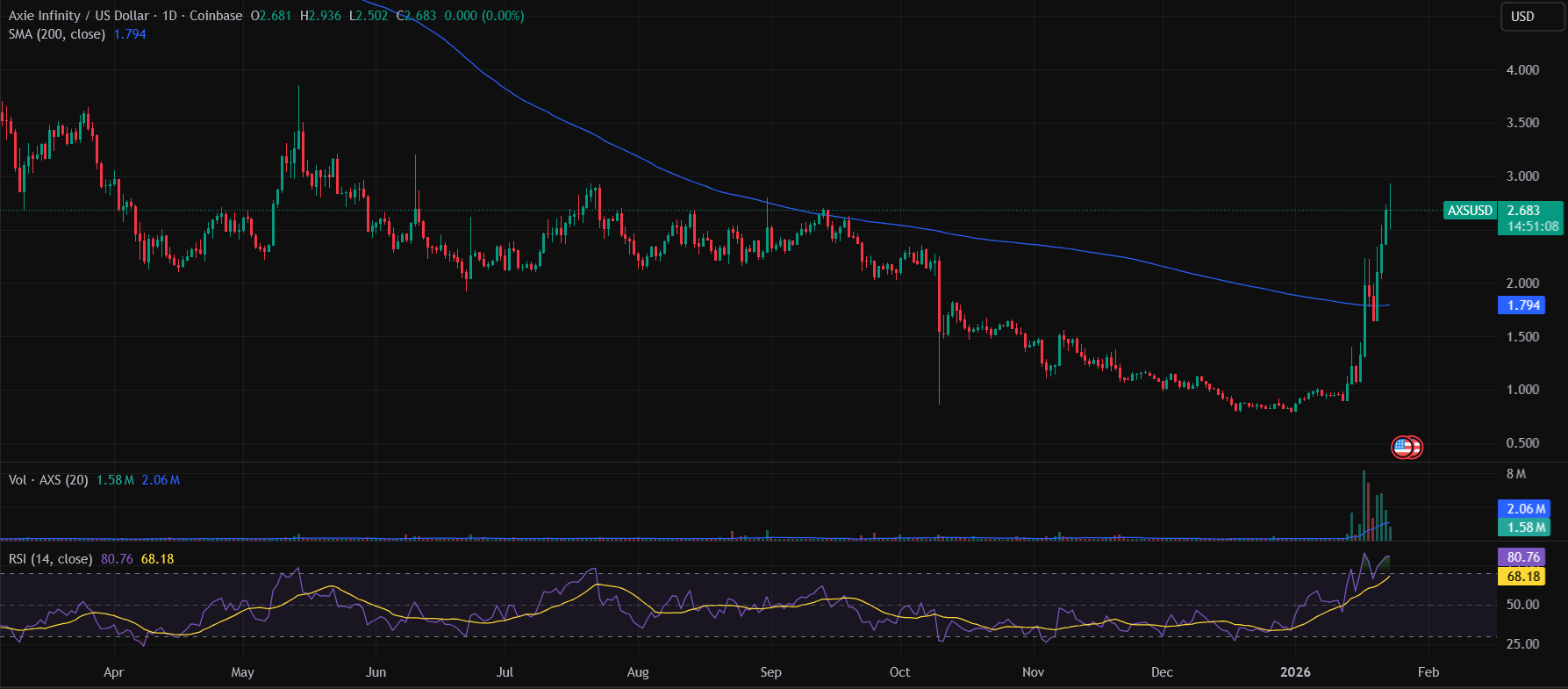Click the May label on the time axis
Viewport: 1568px width, 689px height.
tap(242, 672)
